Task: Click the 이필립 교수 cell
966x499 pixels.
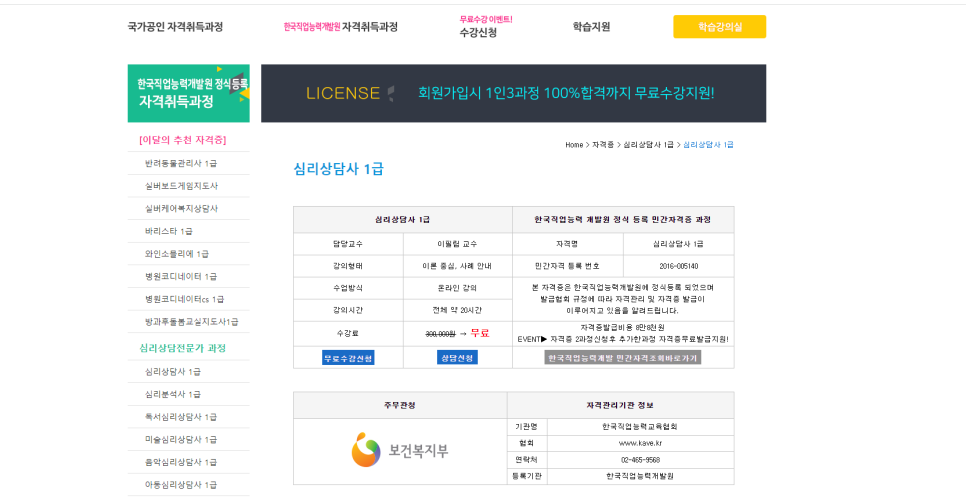Action: (x=457, y=244)
